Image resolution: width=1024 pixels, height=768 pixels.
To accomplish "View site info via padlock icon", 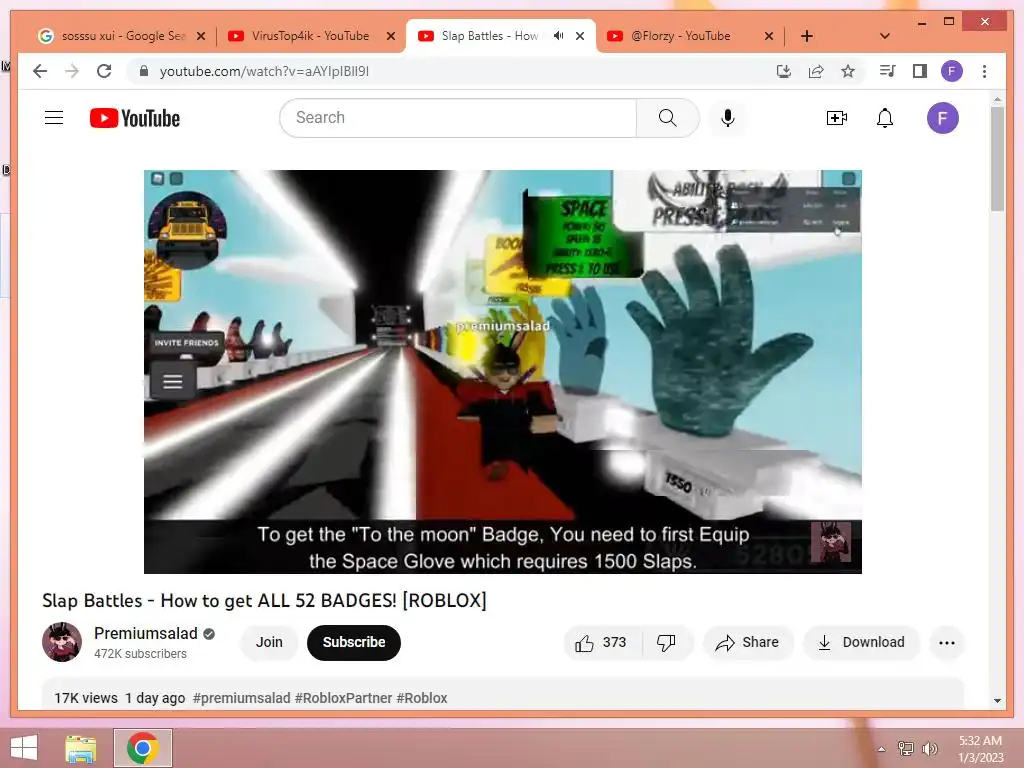I will [x=144, y=71].
